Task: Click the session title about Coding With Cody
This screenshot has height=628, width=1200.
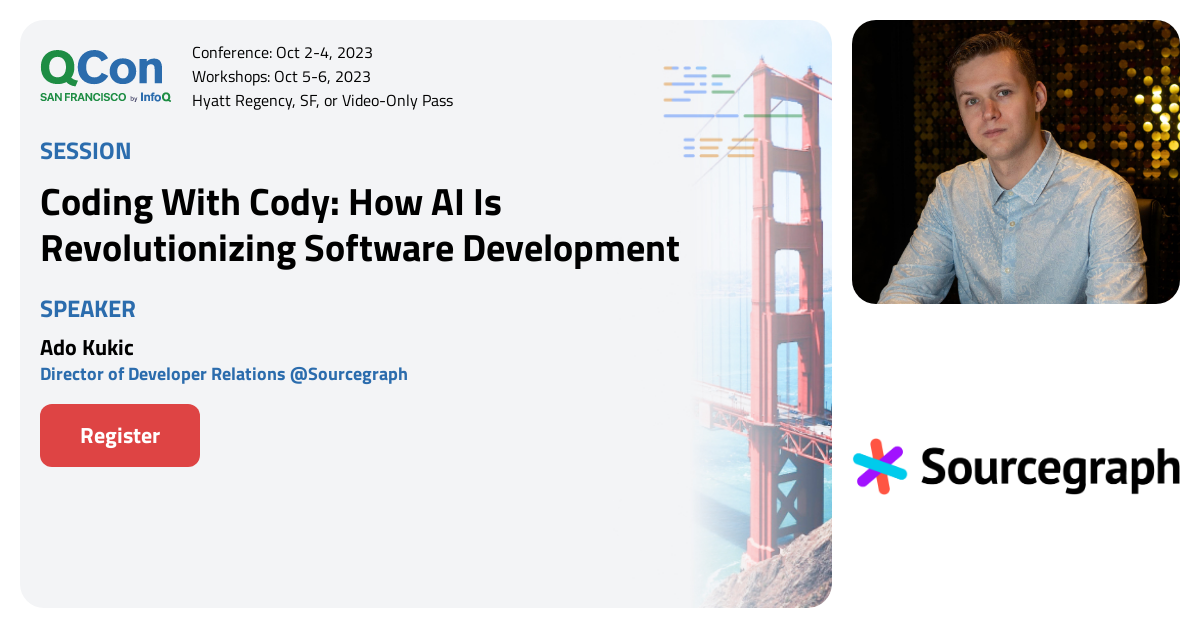Action: [x=358, y=225]
